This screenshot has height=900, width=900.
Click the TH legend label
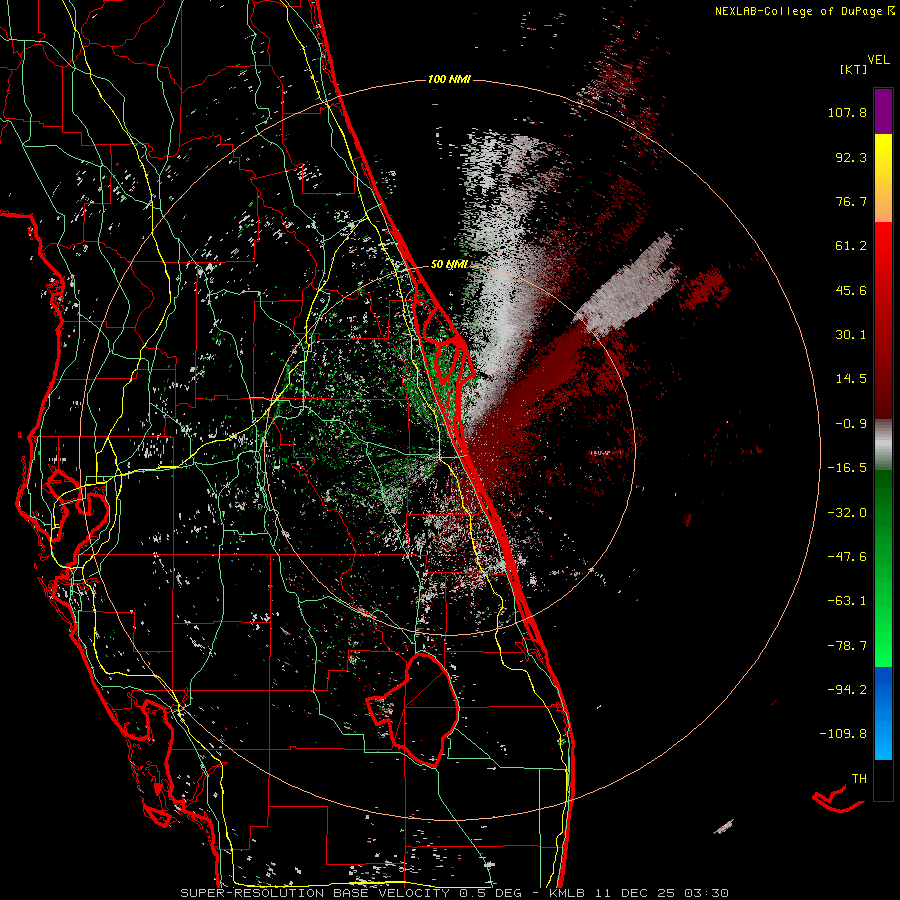(859, 778)
